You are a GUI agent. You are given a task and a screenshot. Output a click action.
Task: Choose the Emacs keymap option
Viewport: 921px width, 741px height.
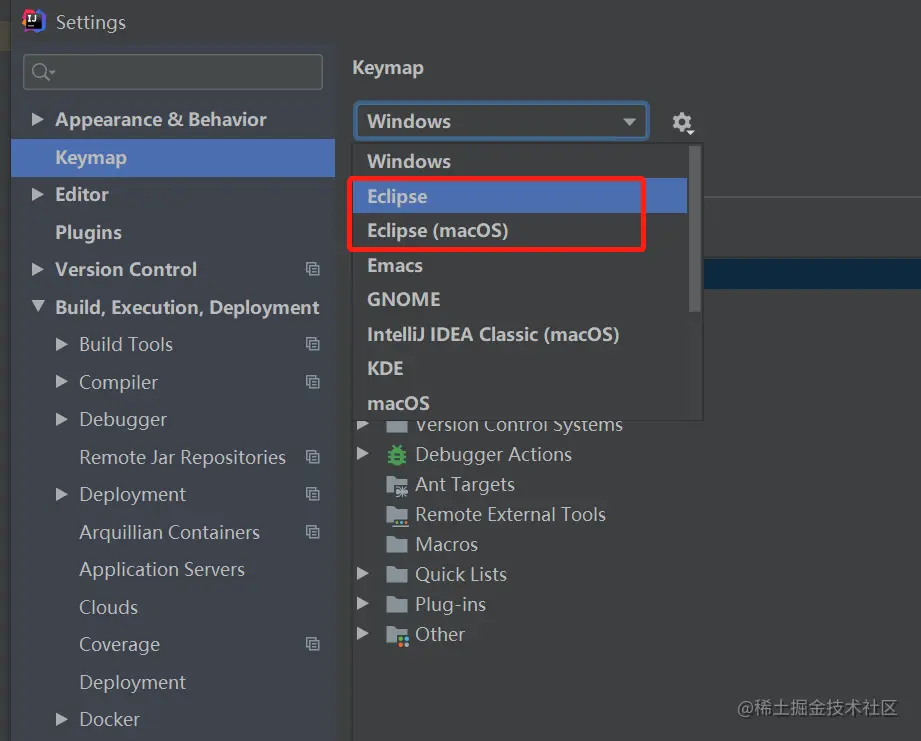pyautogui.click(x=395, y=266)
